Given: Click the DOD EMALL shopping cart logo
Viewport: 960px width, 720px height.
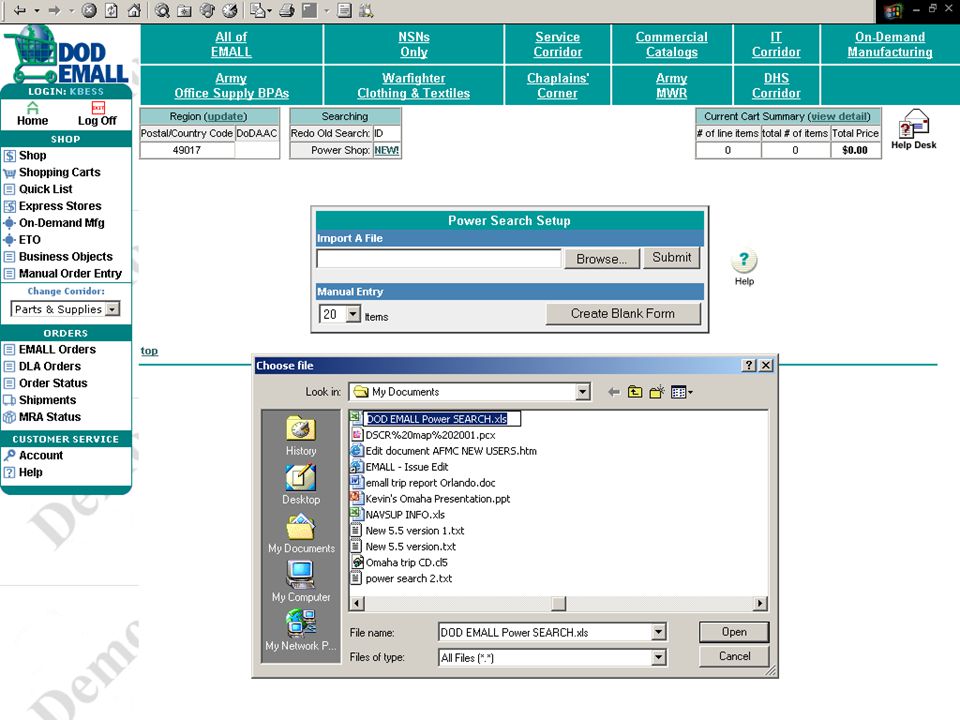Looking at the screenshot, I should coord(66,54).
